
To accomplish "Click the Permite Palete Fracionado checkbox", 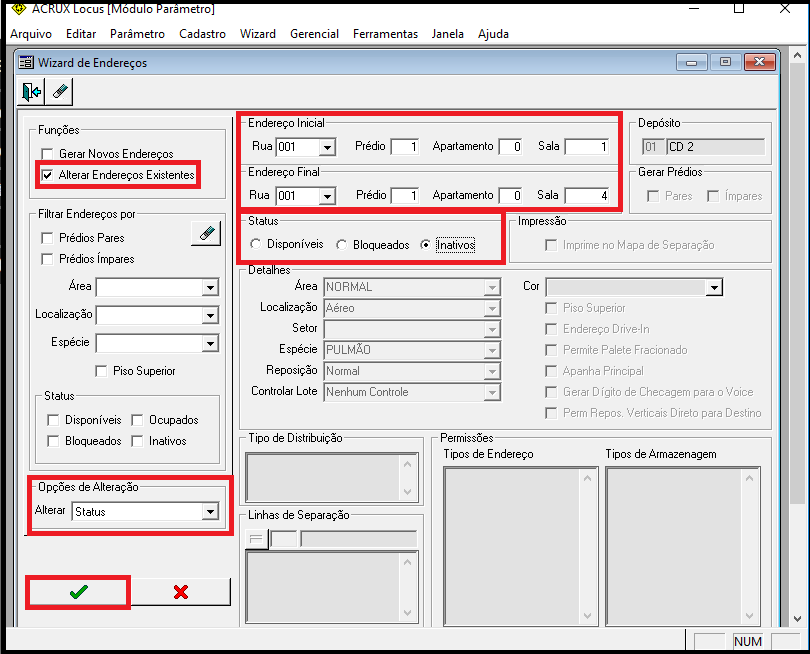I will click(551, 350).
